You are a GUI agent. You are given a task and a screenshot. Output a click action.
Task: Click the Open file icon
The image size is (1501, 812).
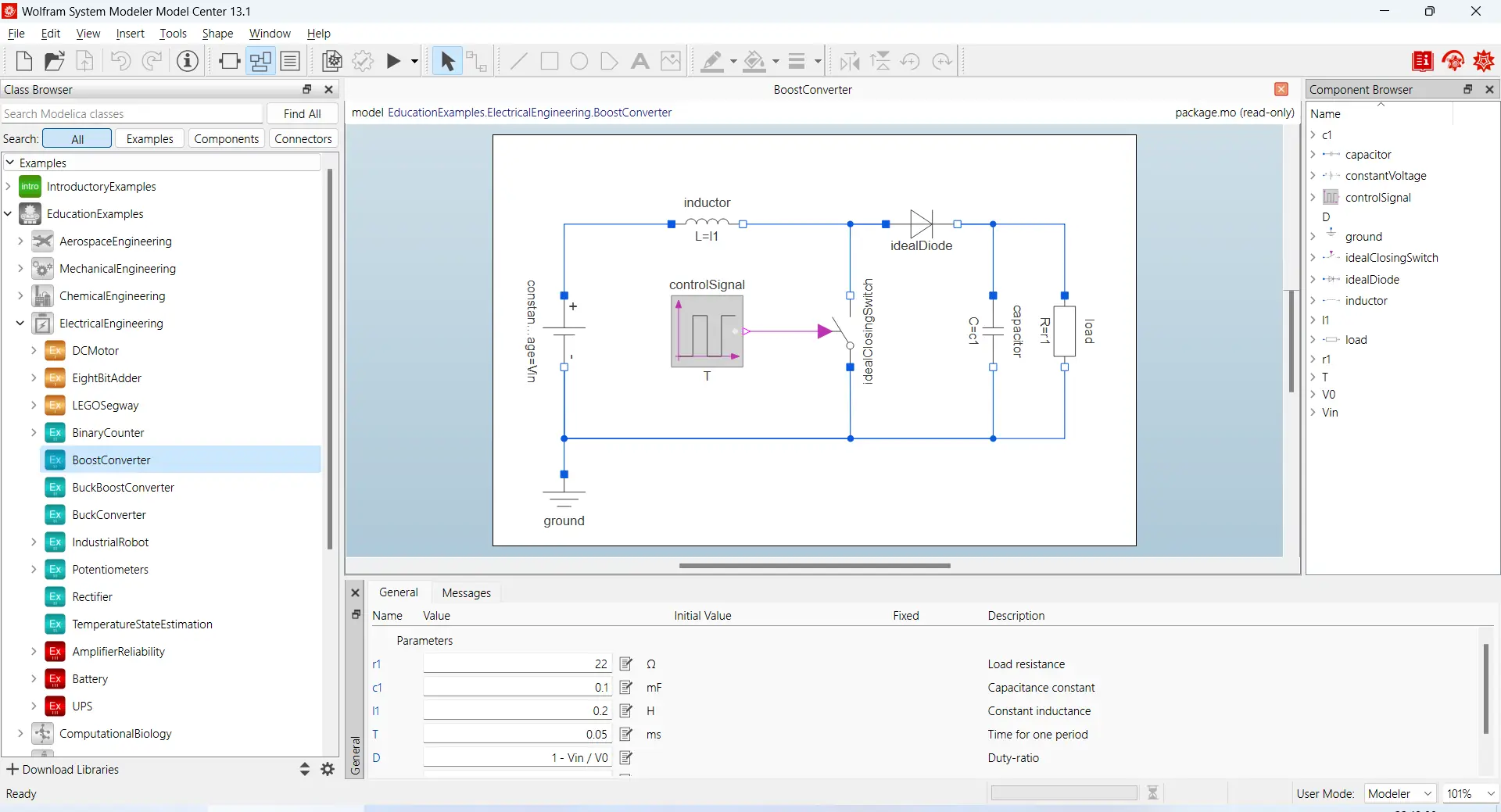(x=54, y=61)
